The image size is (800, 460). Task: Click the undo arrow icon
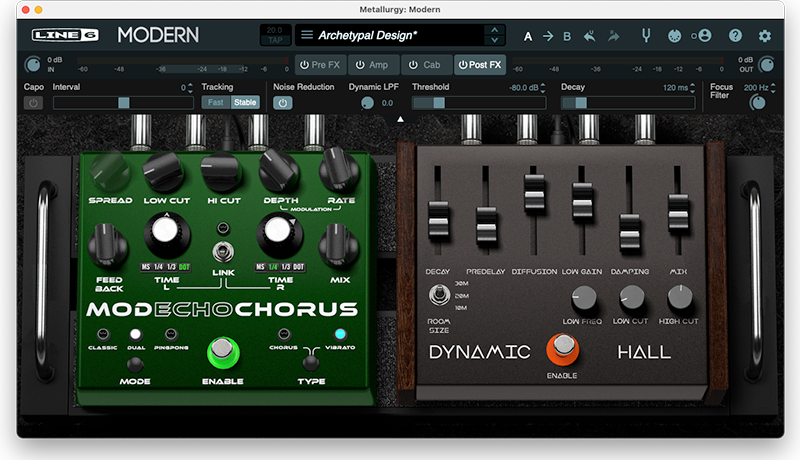[x=589, y=36]
